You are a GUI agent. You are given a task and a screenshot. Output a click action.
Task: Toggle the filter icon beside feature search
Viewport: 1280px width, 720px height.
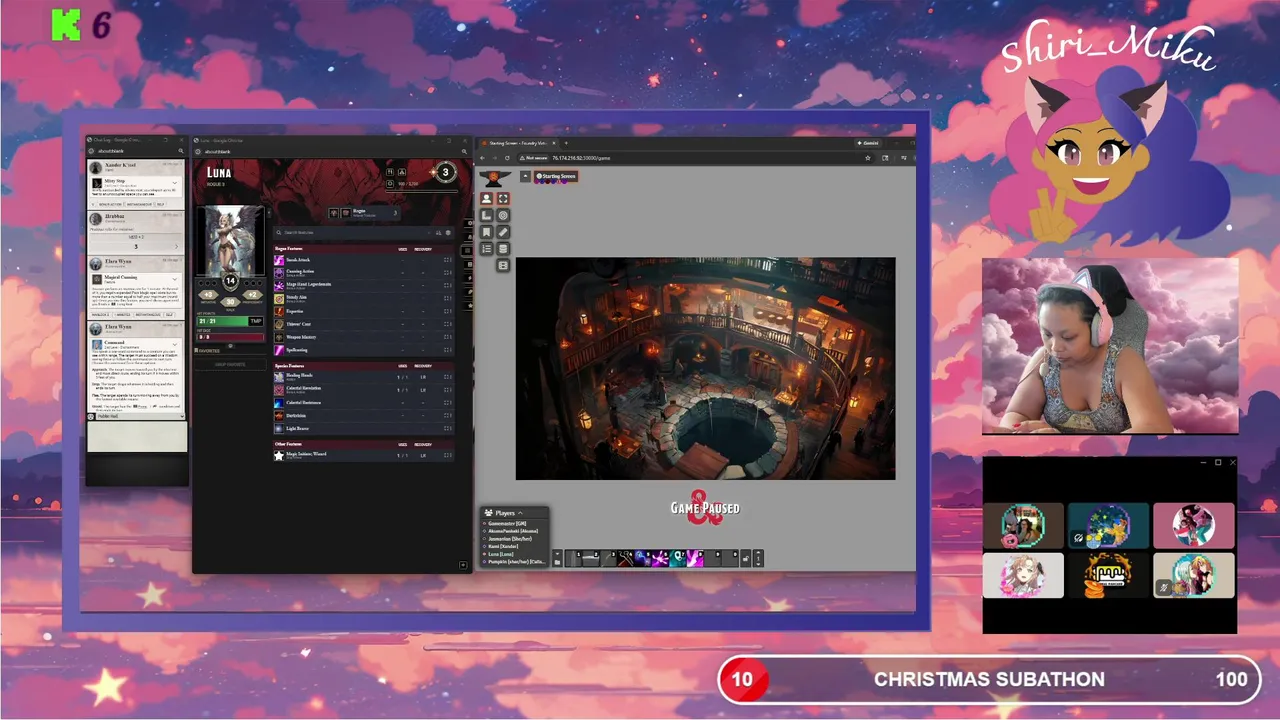click(x=448, y=233)
